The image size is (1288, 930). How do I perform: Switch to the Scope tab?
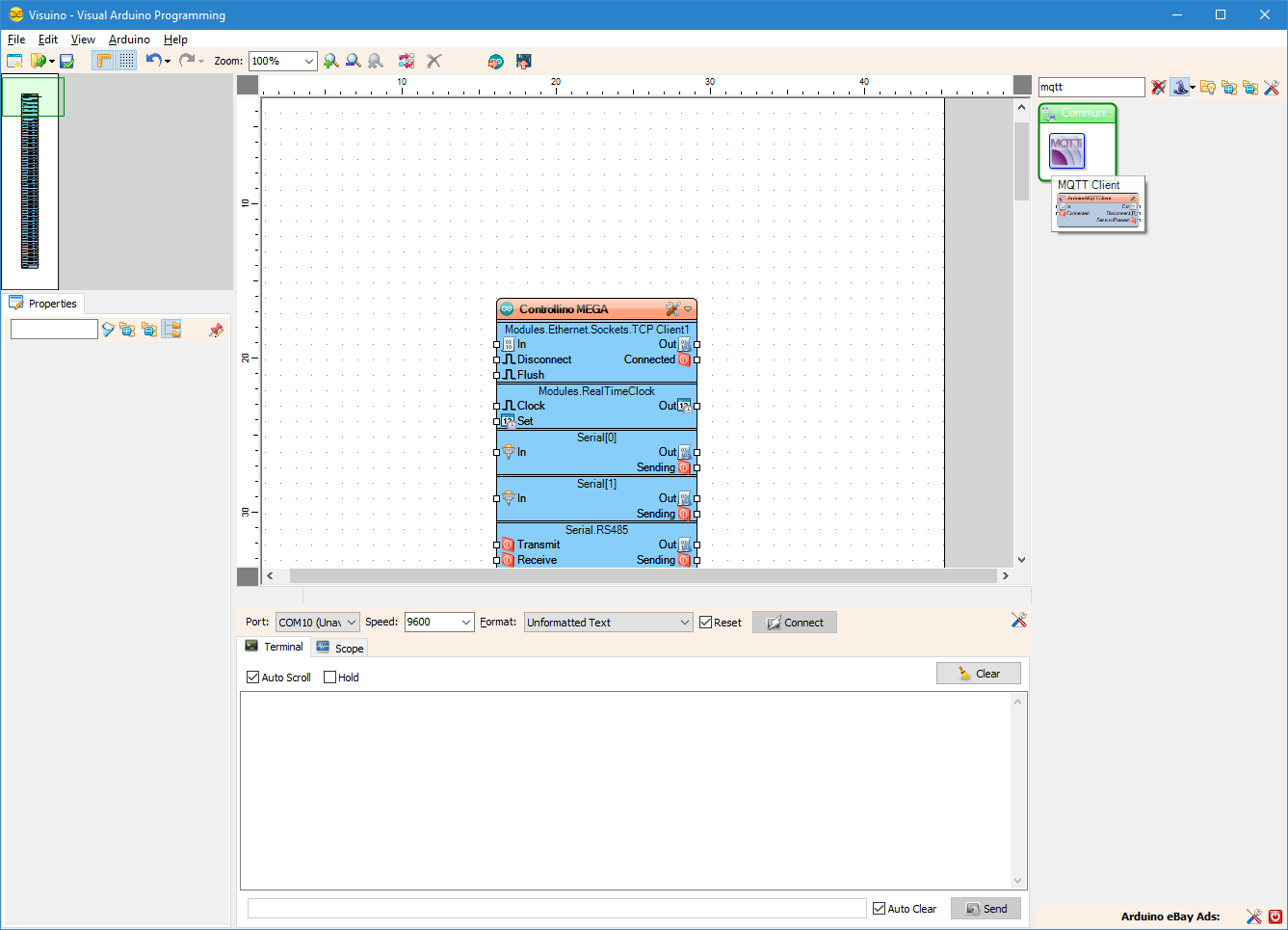[x=339, y=649]
